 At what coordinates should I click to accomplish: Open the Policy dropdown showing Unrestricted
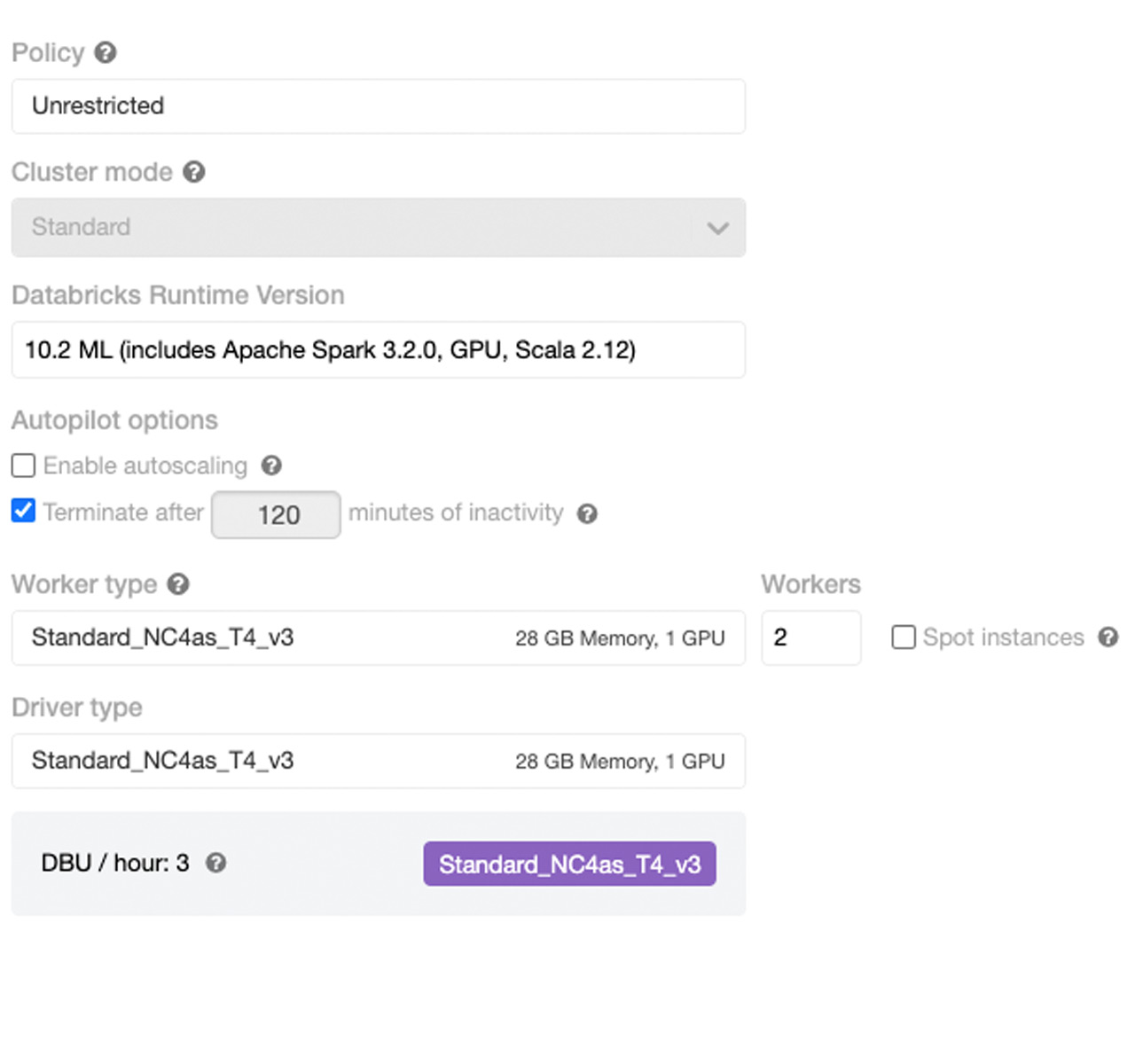click(x=378, y=106)
